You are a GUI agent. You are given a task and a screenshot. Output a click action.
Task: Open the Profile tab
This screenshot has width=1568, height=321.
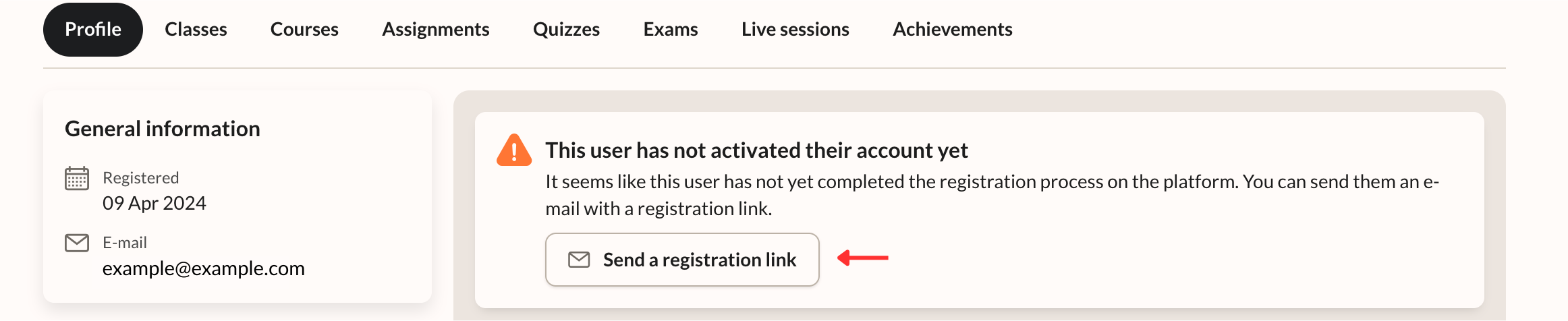click(93, 30)
